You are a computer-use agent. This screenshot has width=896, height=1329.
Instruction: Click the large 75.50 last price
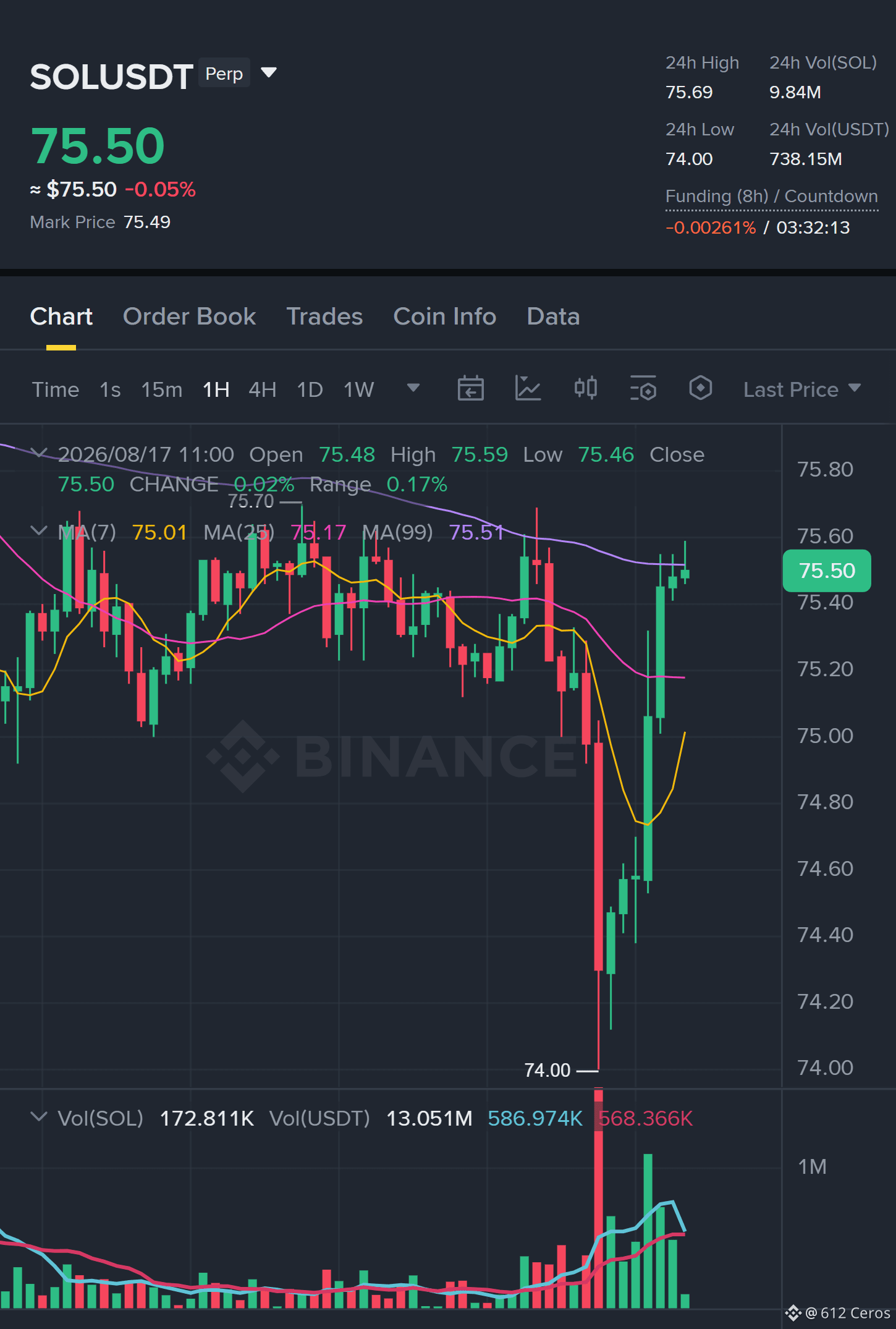click(x=98, y=146)
